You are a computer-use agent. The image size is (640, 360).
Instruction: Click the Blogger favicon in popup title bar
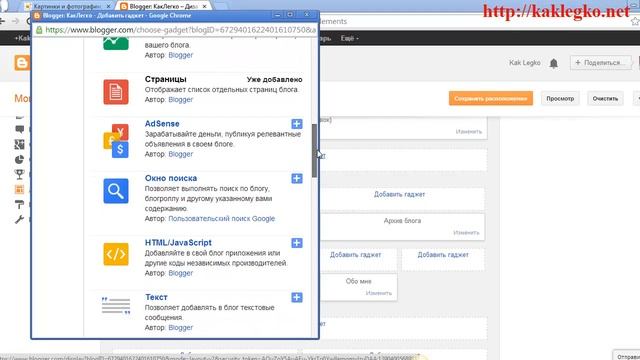tap(37, 16)
